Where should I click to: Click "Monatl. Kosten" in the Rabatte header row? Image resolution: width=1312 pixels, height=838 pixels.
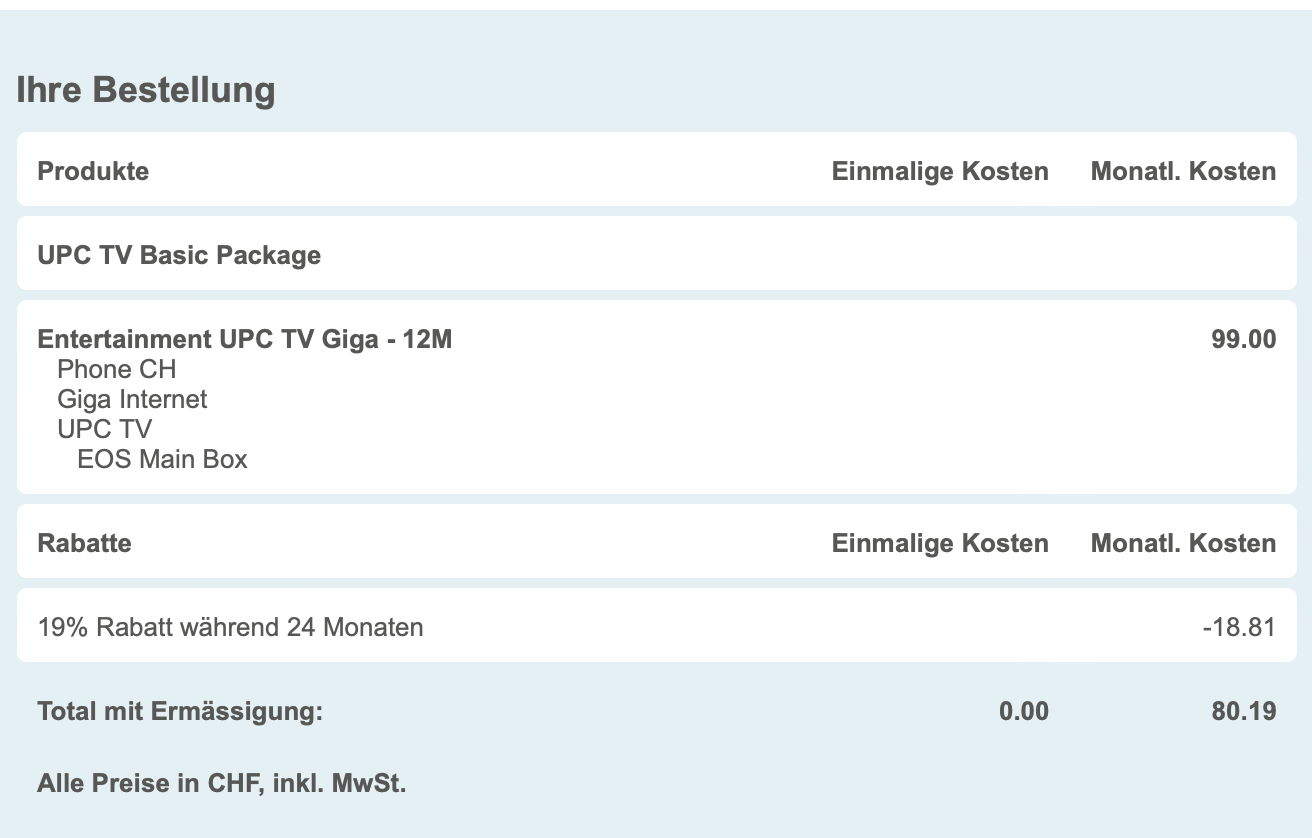tap(1183, 543)
